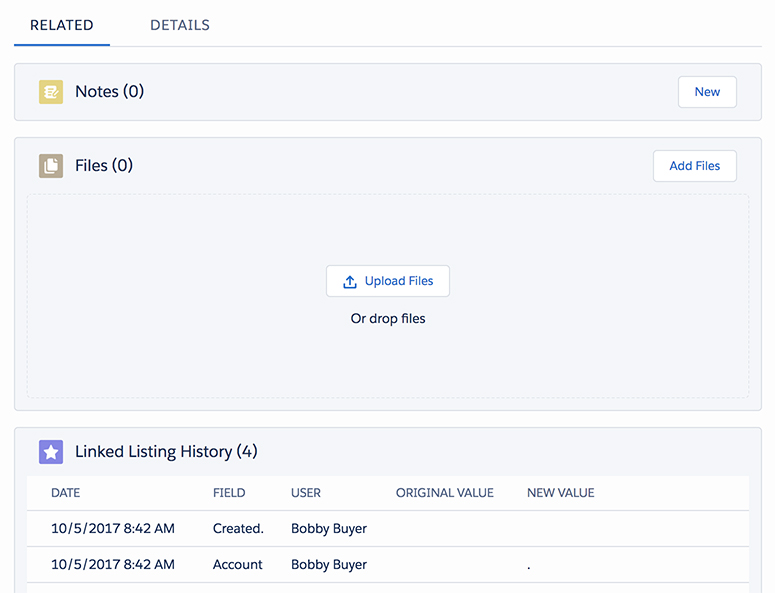
Task: Open the Details tab
Action: point(180,25)
